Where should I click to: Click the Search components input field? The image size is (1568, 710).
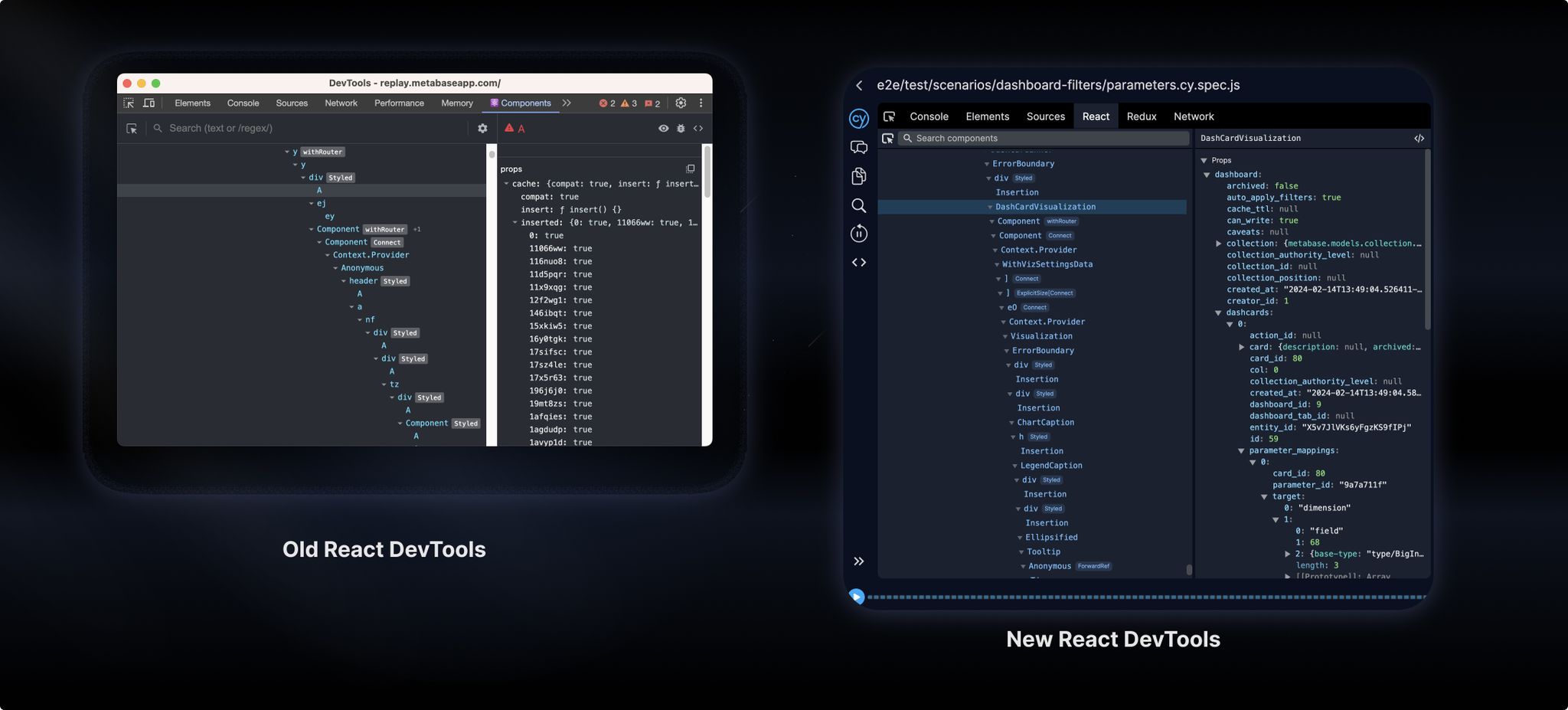[1044, 139]
